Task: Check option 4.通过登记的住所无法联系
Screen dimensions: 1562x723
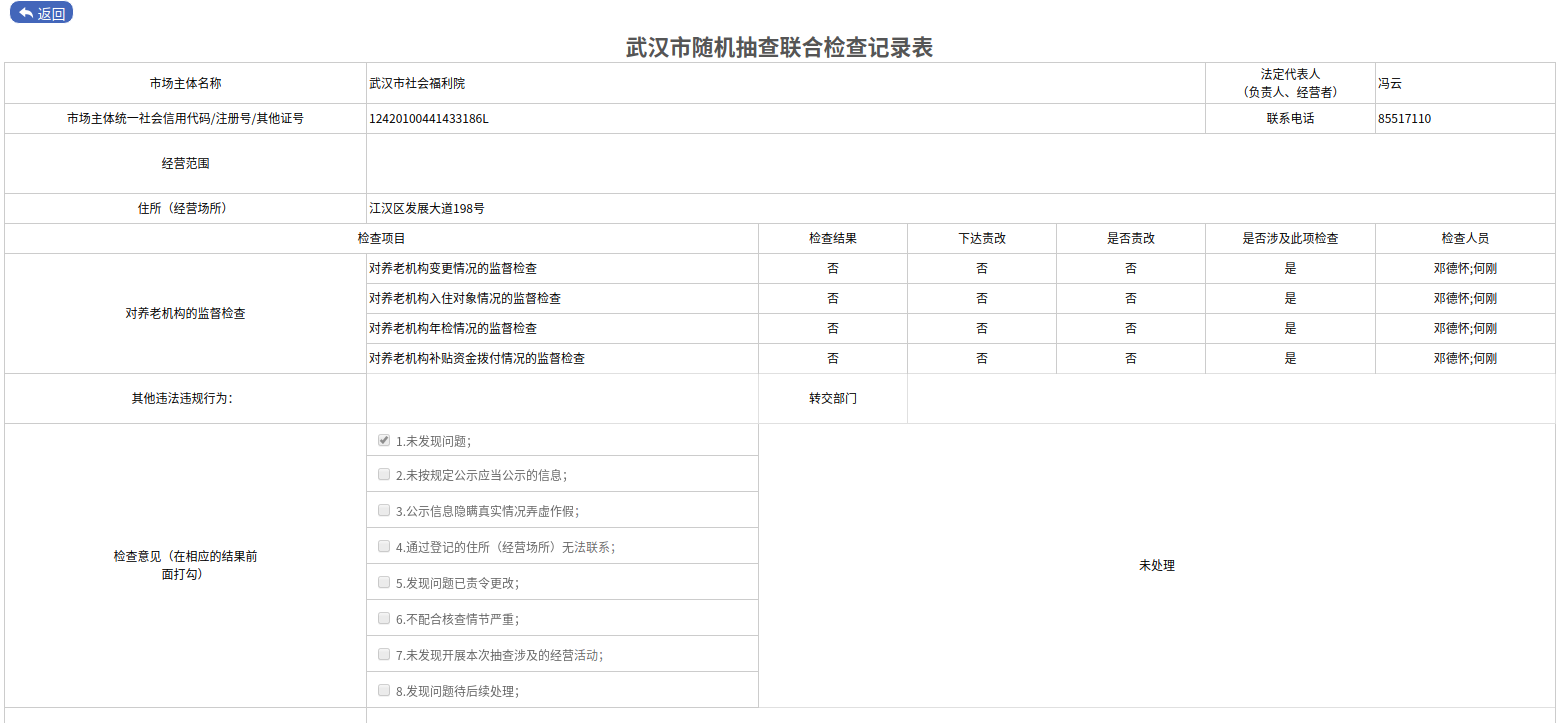Action: (384, 545)
